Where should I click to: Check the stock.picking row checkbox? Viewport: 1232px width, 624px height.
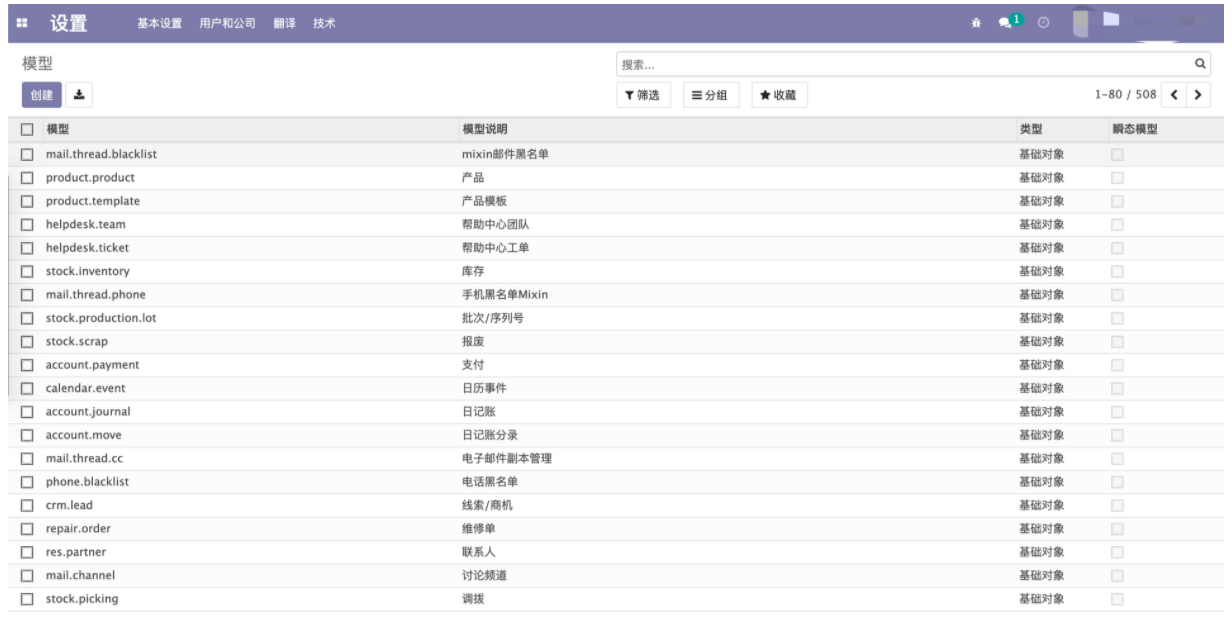click(28, 599)
